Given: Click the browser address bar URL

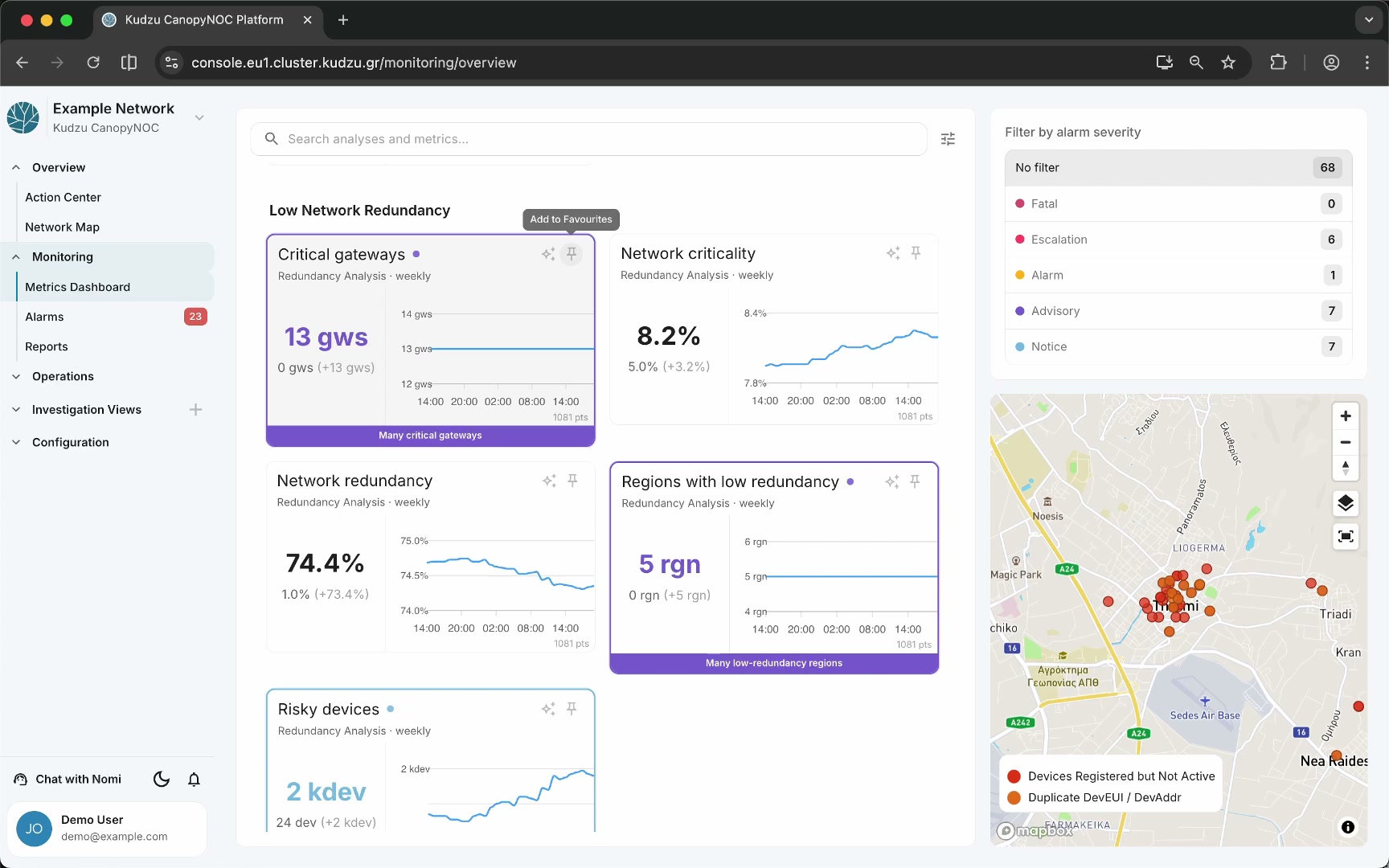Looking at the screenshot, I should point(354,63).
